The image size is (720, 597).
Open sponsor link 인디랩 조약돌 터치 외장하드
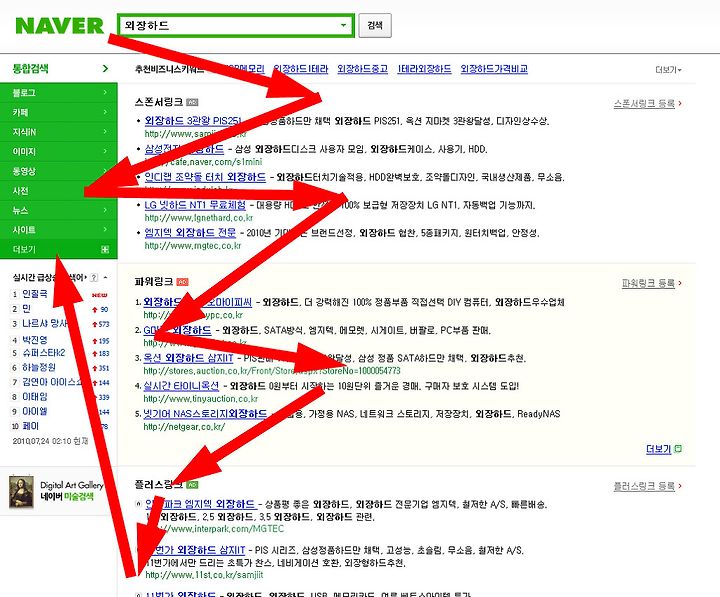[x=205, y=177]
